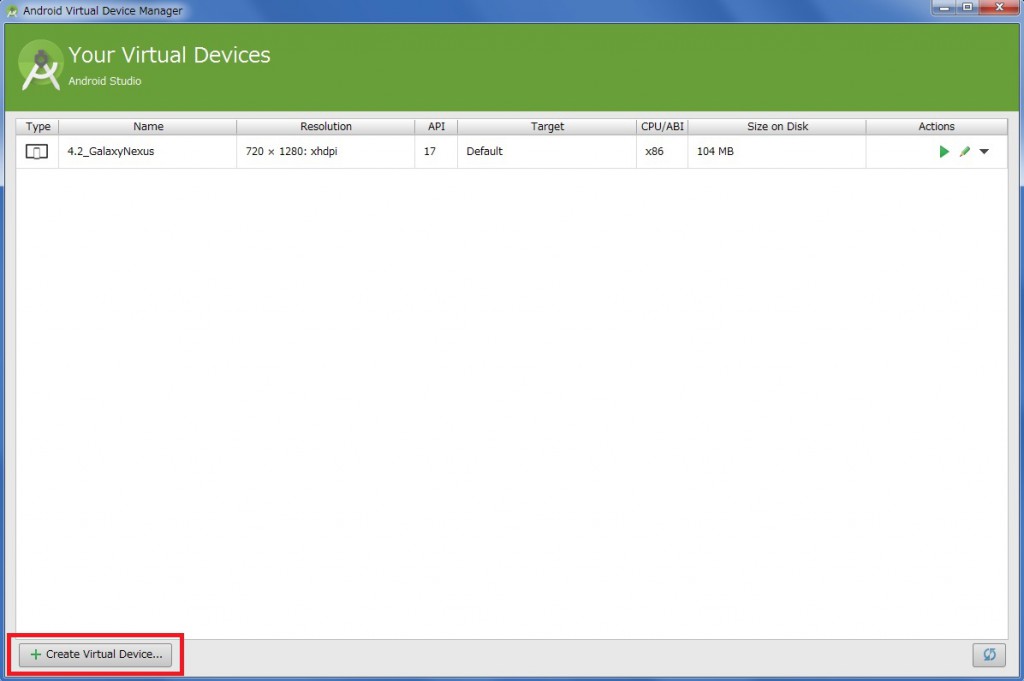Sort by CPU/ABI column header
Image resolution: width=1024 pixels, height=681 pixels.
point(662,127)
